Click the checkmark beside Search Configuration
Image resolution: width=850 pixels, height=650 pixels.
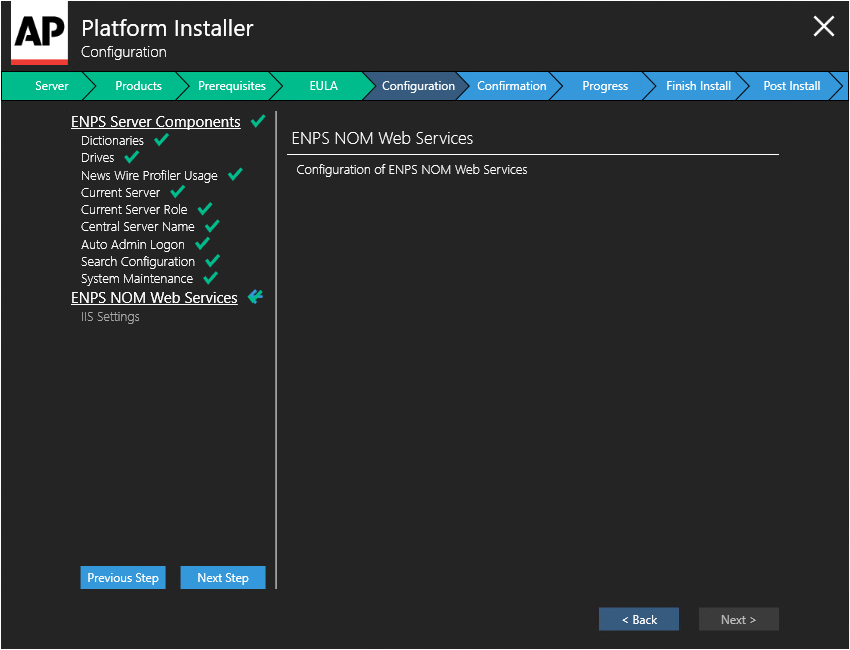click(212, 261)
